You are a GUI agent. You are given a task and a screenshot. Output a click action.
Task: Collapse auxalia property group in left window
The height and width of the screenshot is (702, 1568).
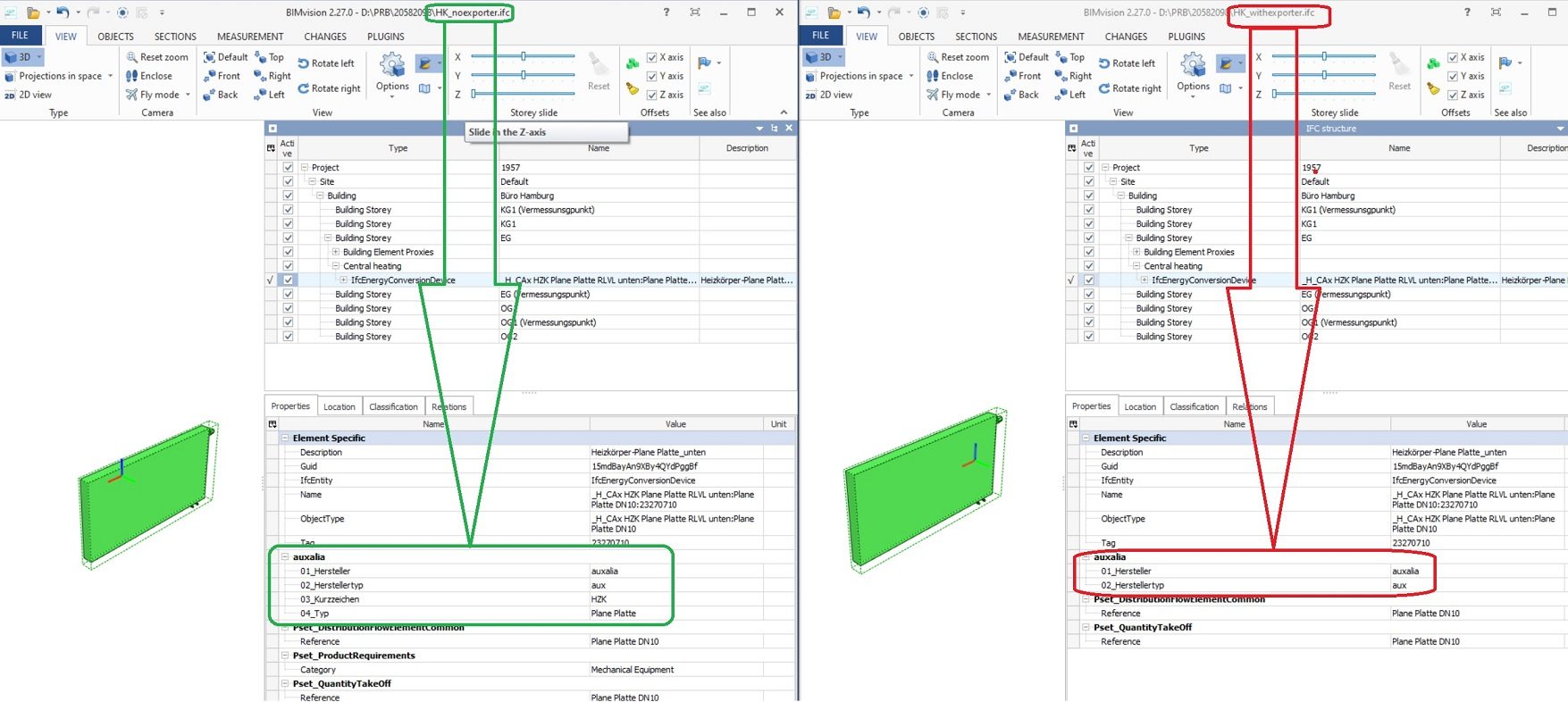(286, 556)
